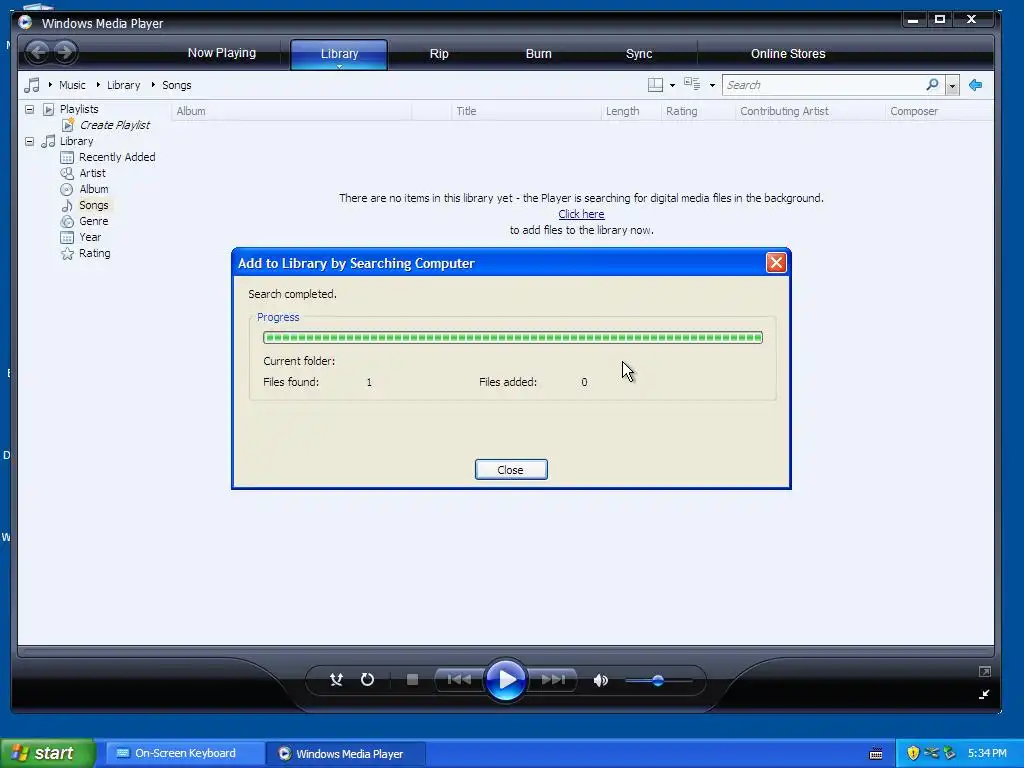
Task: Sort by the Composer column header
Action: (939, 111)
